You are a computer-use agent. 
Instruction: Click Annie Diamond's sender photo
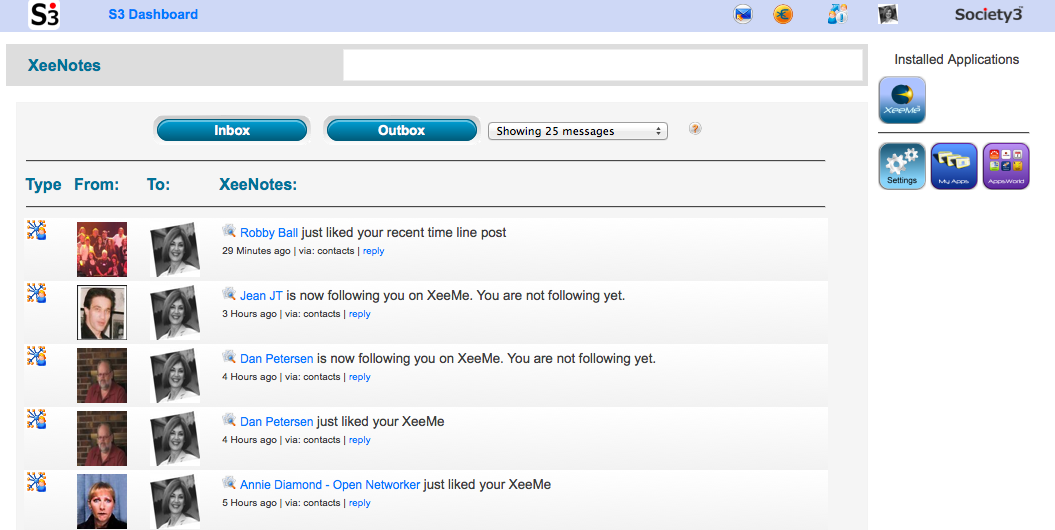pos(102,502)
